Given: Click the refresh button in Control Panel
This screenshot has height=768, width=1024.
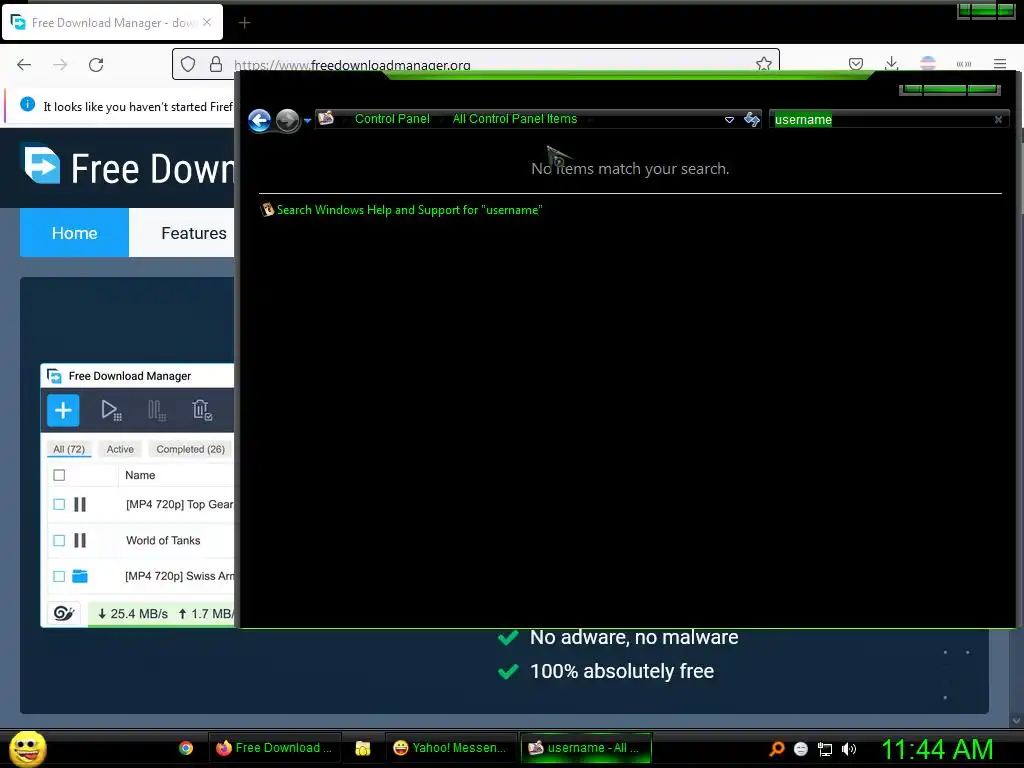Looking at the screenshot, I should [752, 119].
